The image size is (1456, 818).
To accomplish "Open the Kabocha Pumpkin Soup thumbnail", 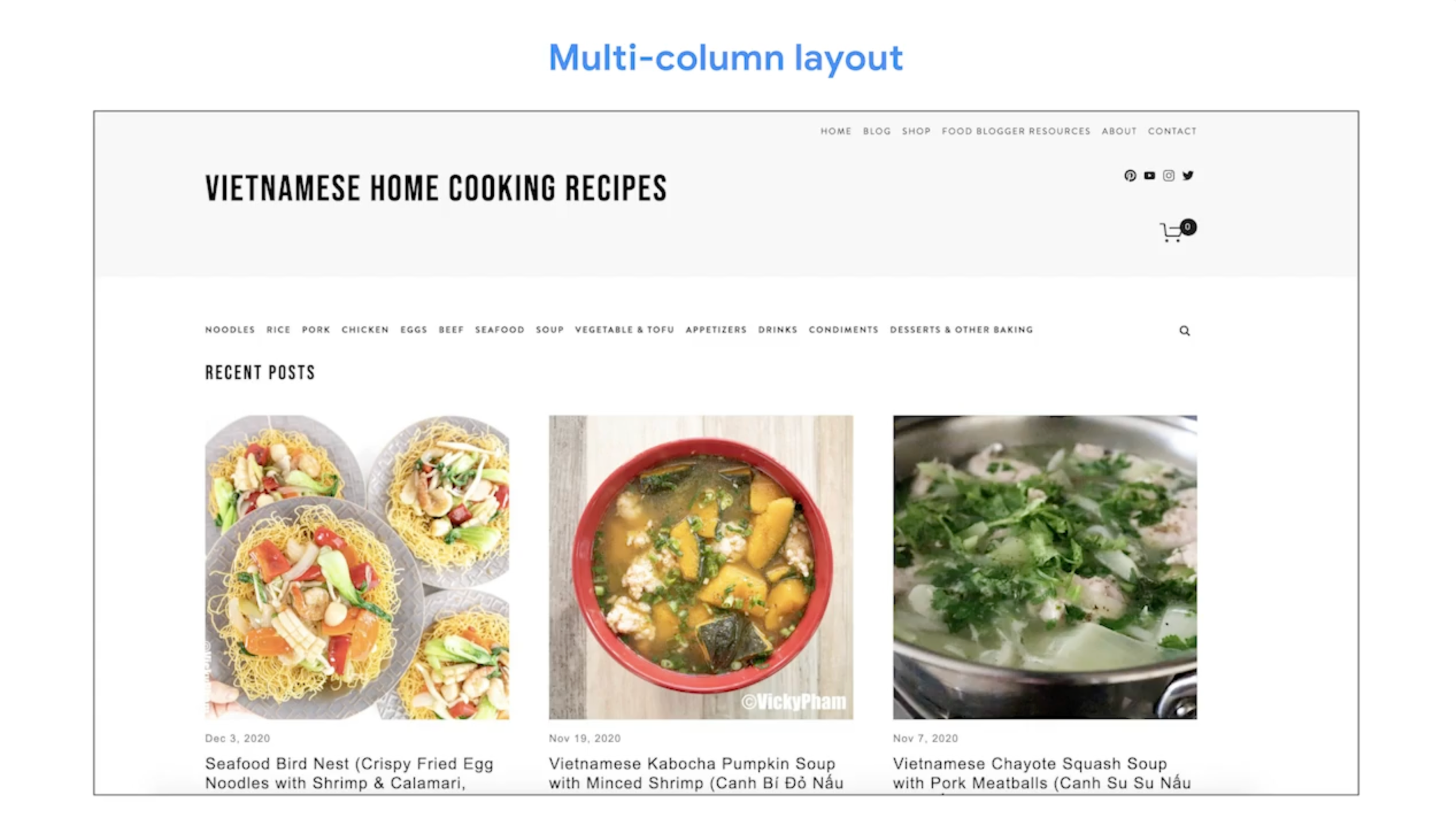I will click(x=700, y=568).
